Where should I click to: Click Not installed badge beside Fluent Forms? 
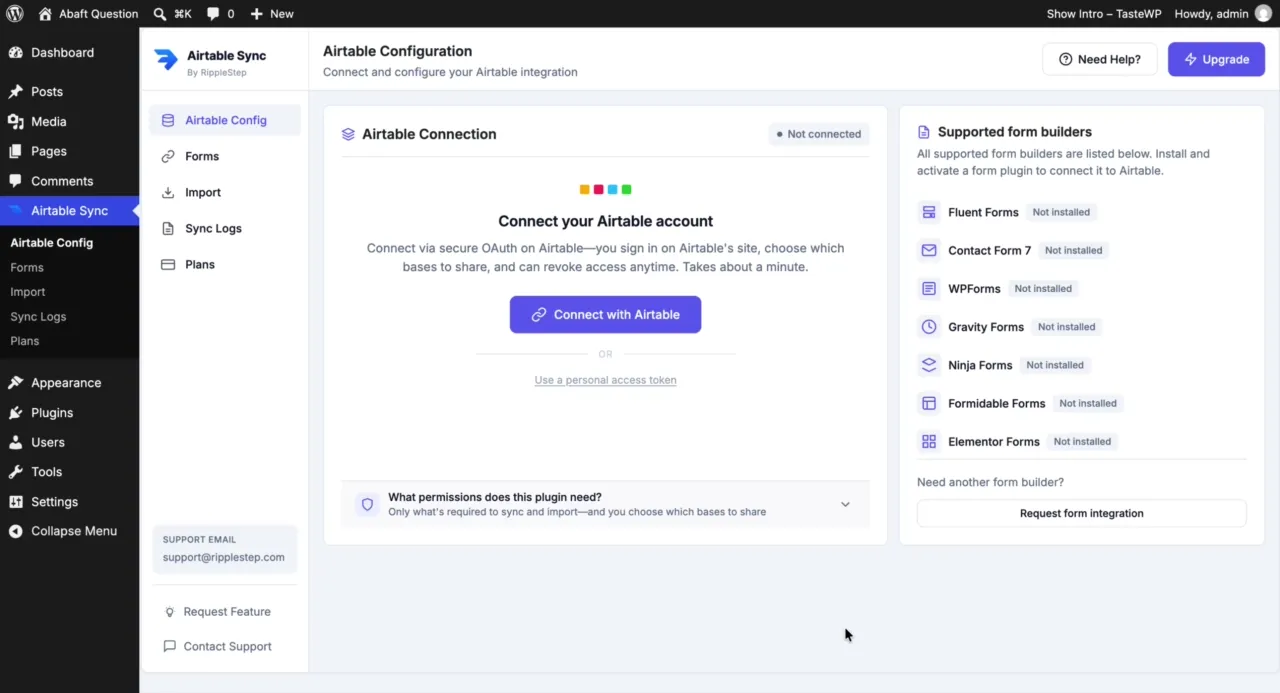click(x=1061, y=212)
